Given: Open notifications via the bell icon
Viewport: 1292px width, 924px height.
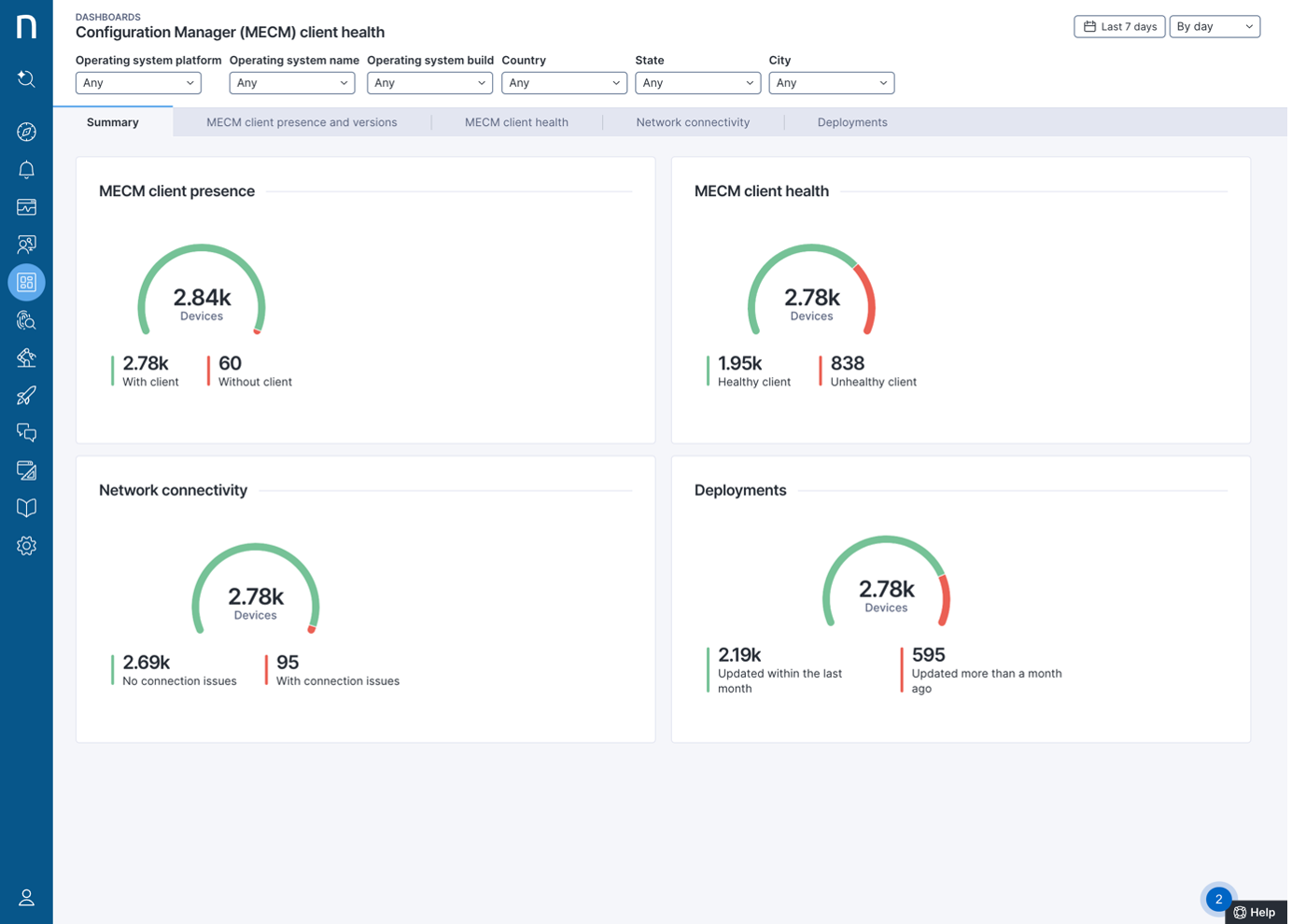Looking at the screenshot, I should pos(26,169).
